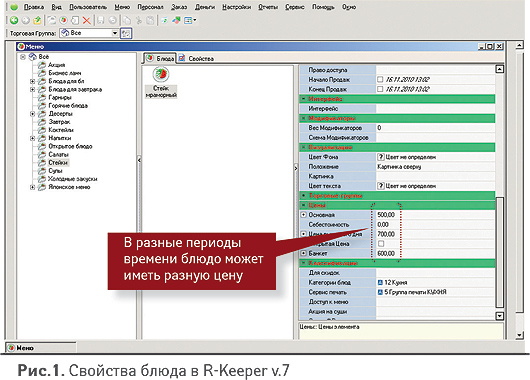Collapse the Модификаторы property section
530x380 pixels.
tap(304, 118)
